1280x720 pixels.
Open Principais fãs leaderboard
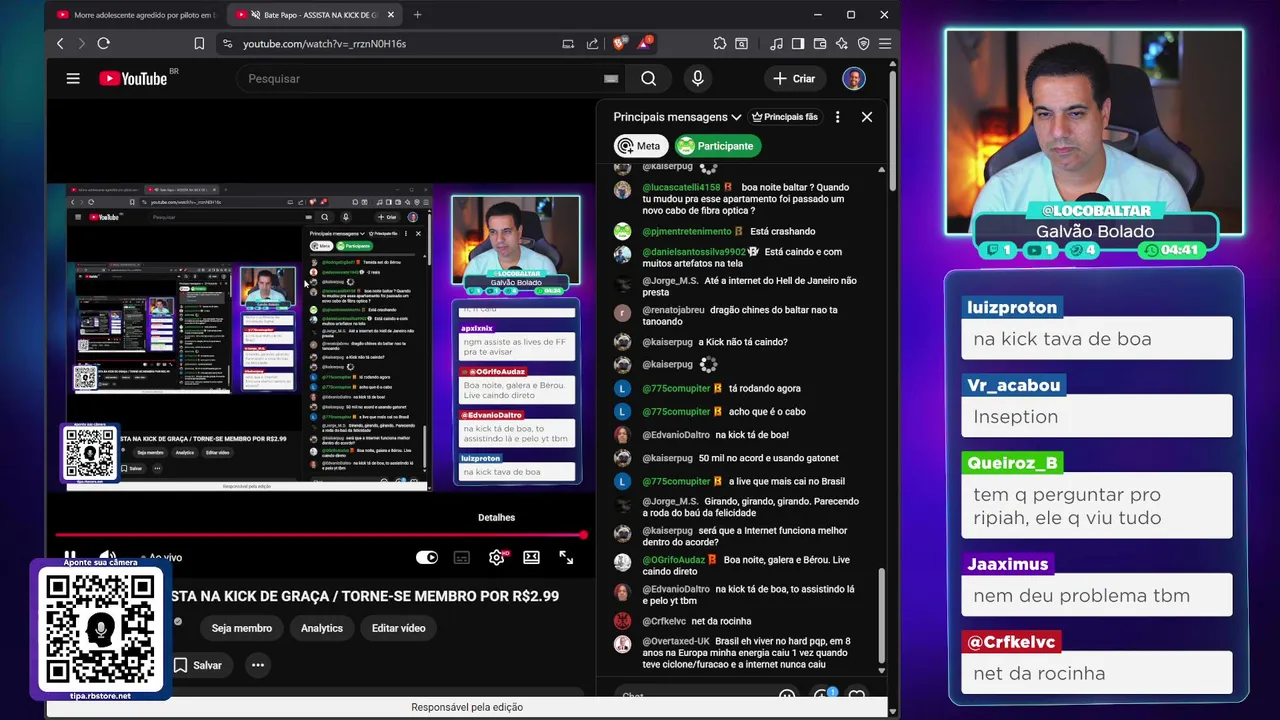785,117
